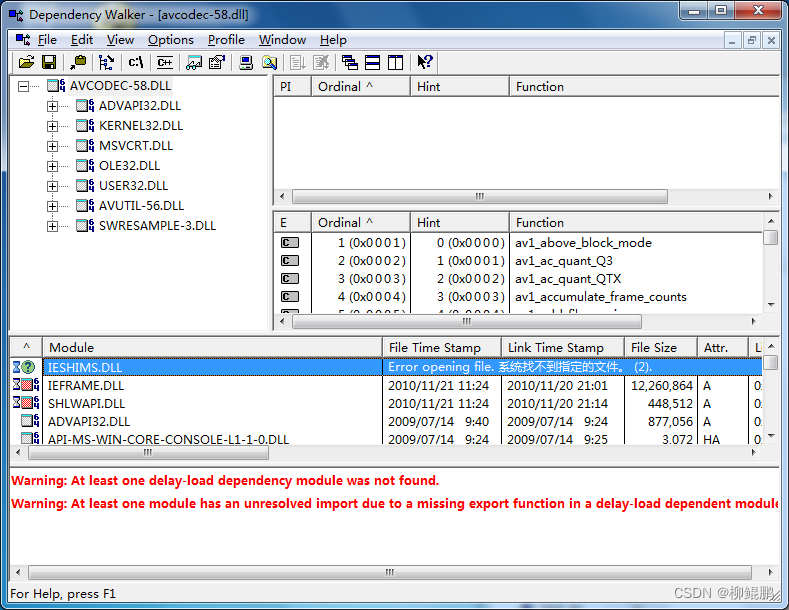This screenshot has width=789, height=610.
Task: Sort module list by Link Time Stamp header
Action: coord(563,347)
